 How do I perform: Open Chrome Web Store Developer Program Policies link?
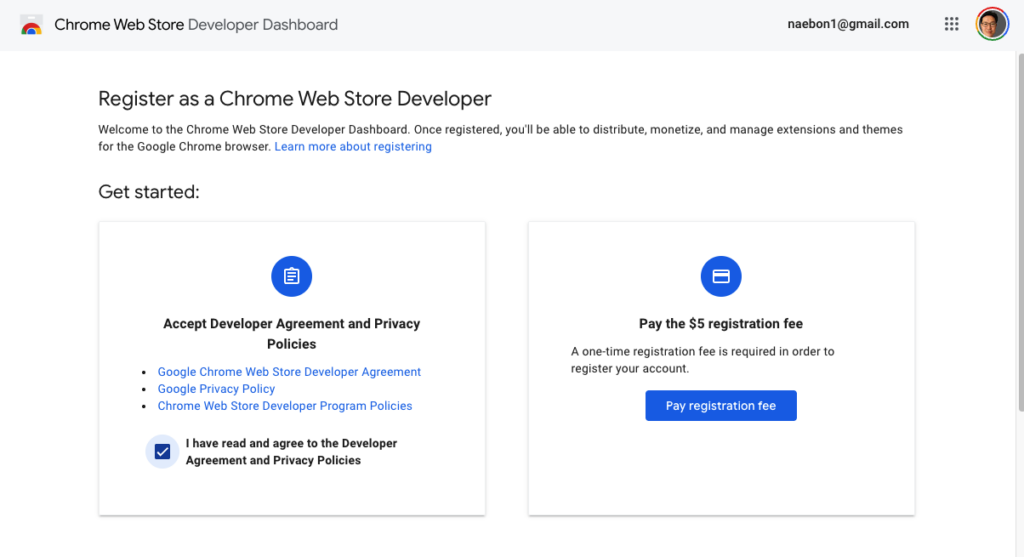[285, 406]
